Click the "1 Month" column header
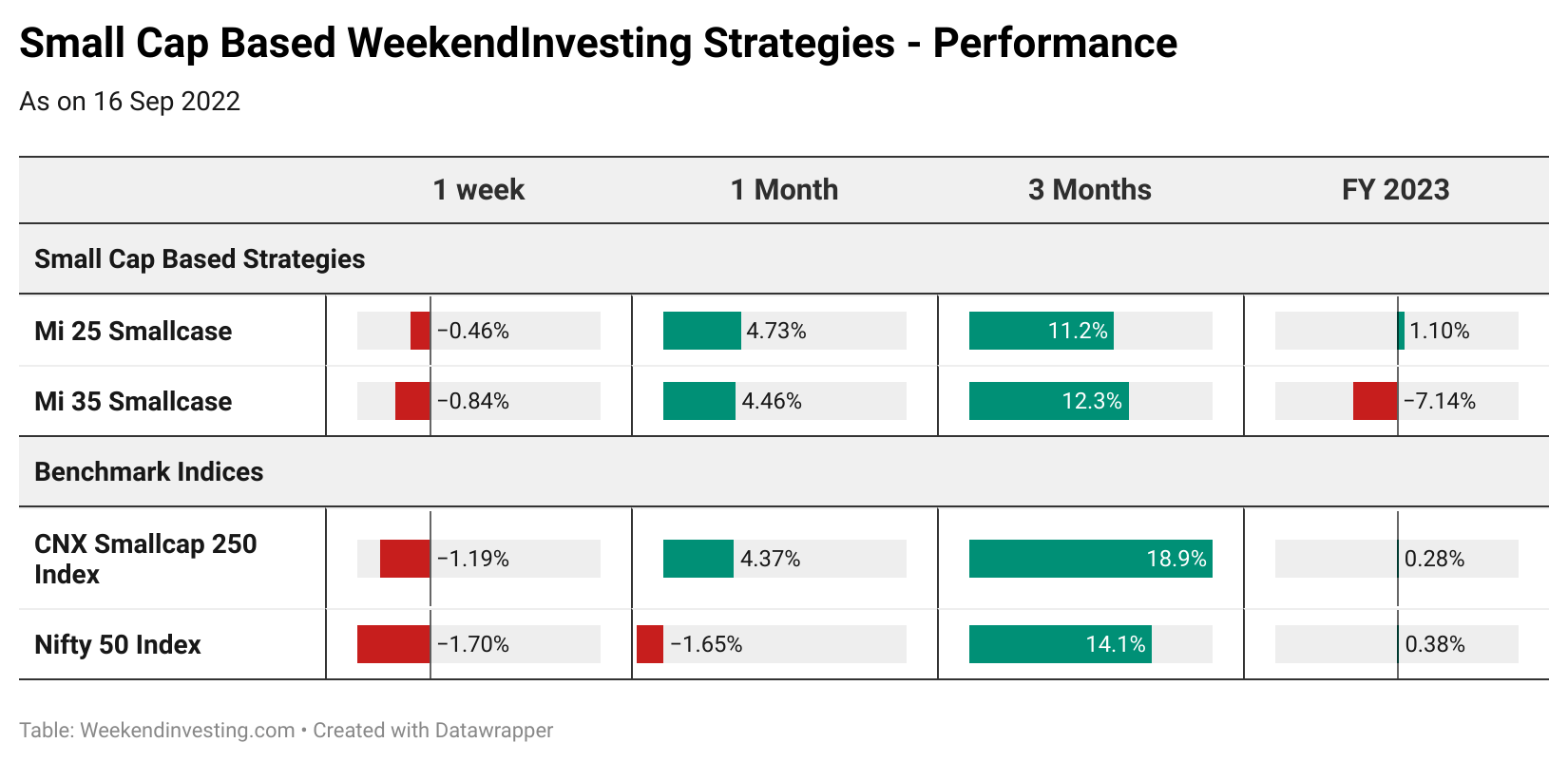This screenshot has width=1568, height=762. 784,190
